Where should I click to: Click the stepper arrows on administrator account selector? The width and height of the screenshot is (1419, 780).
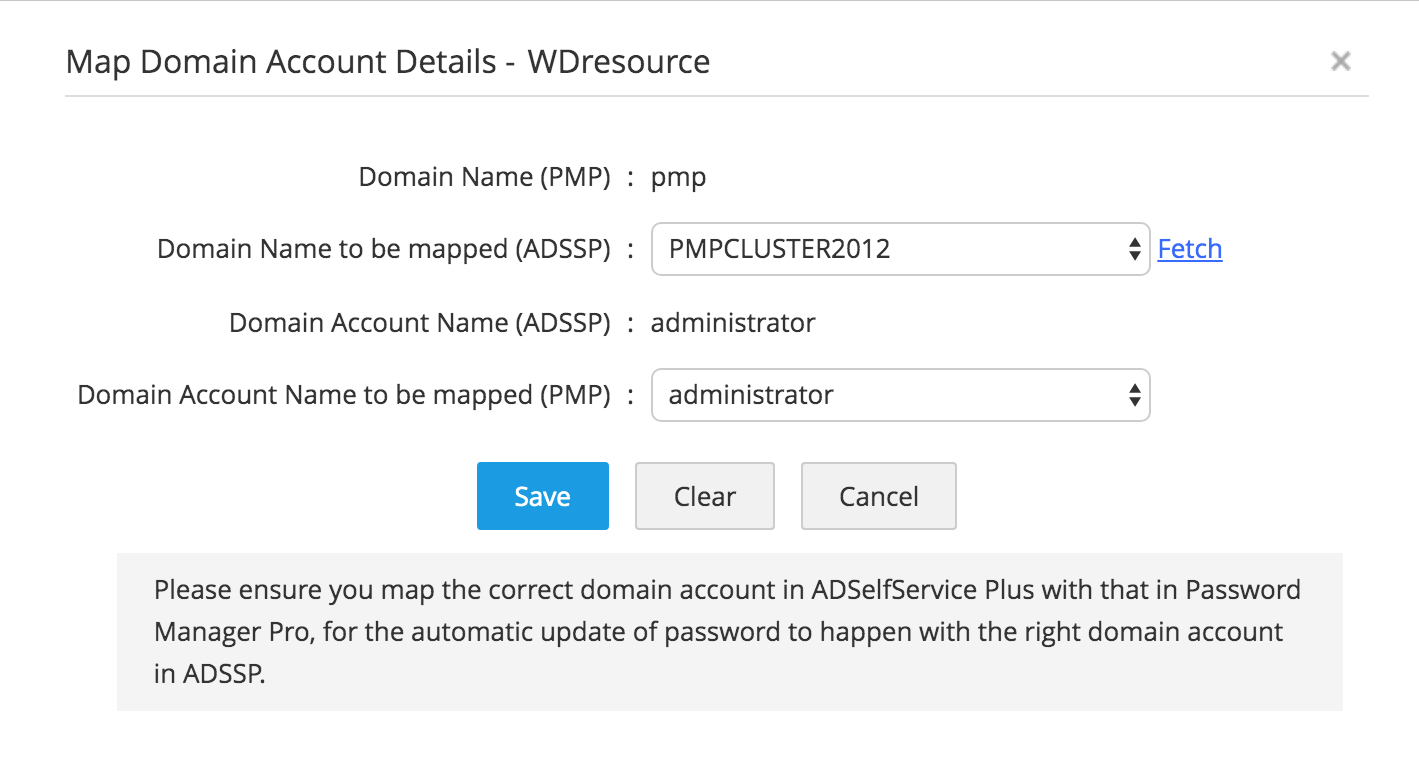click(x=1134, y=395)
